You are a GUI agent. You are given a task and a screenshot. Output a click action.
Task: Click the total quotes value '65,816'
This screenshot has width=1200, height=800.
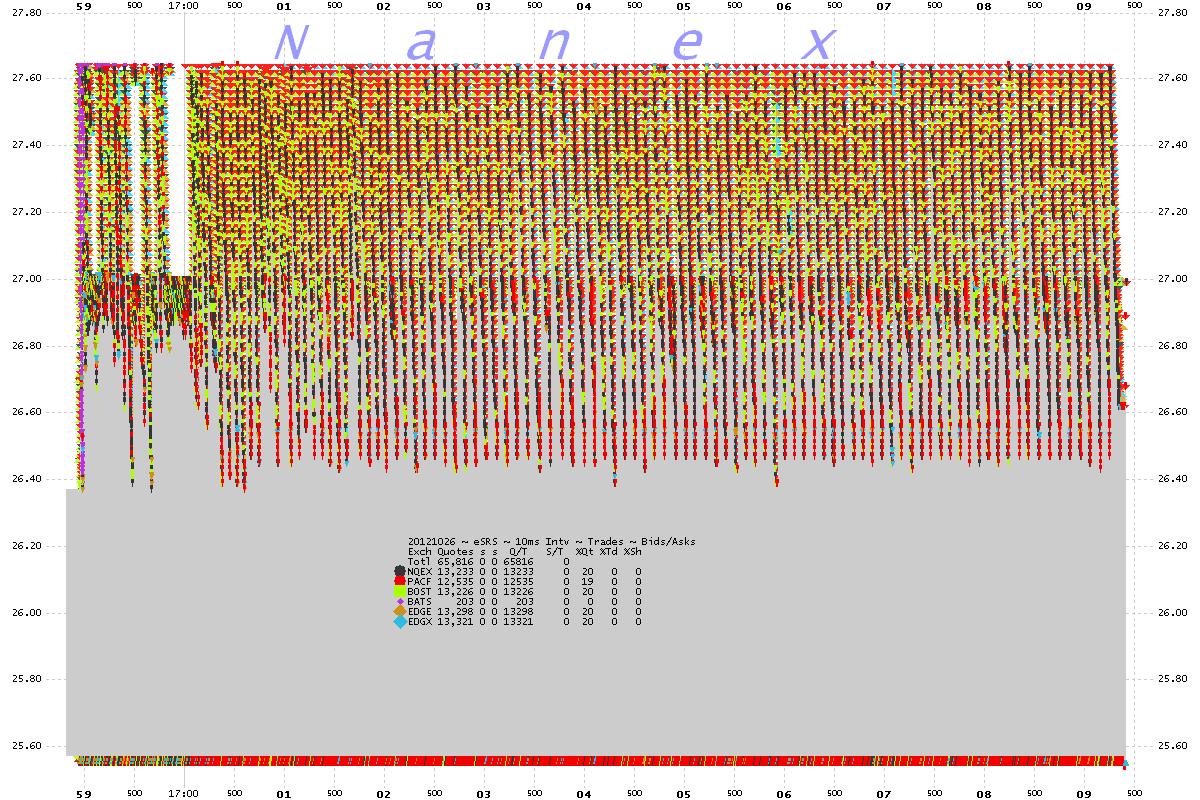[x=455, y=561]
